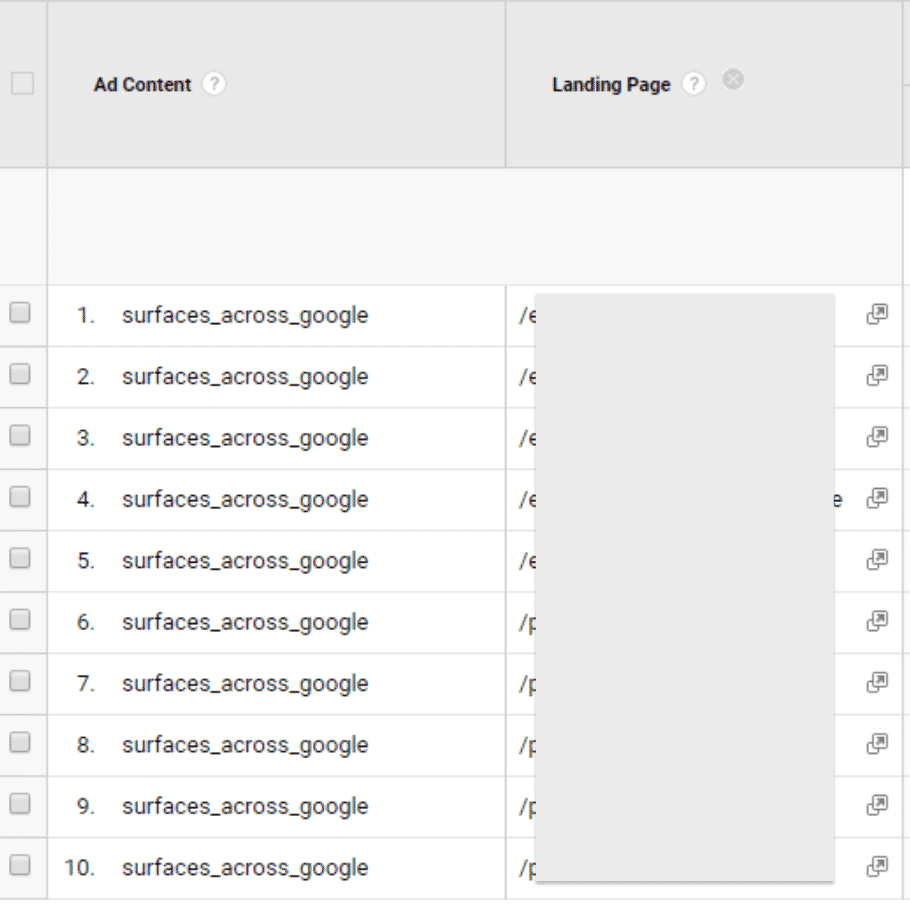910x920 pixels.
Task: Open row 1 landing page in new window
Action: [877, 314]
